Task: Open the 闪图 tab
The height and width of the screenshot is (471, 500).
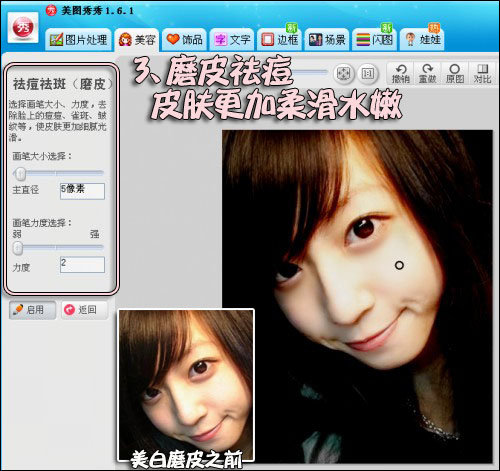Action: tap(374, 40)
